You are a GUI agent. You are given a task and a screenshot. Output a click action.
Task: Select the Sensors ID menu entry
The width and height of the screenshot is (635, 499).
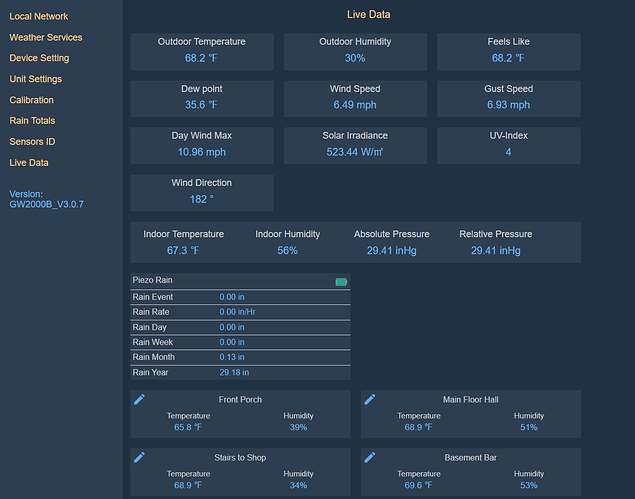coord(32,142)
